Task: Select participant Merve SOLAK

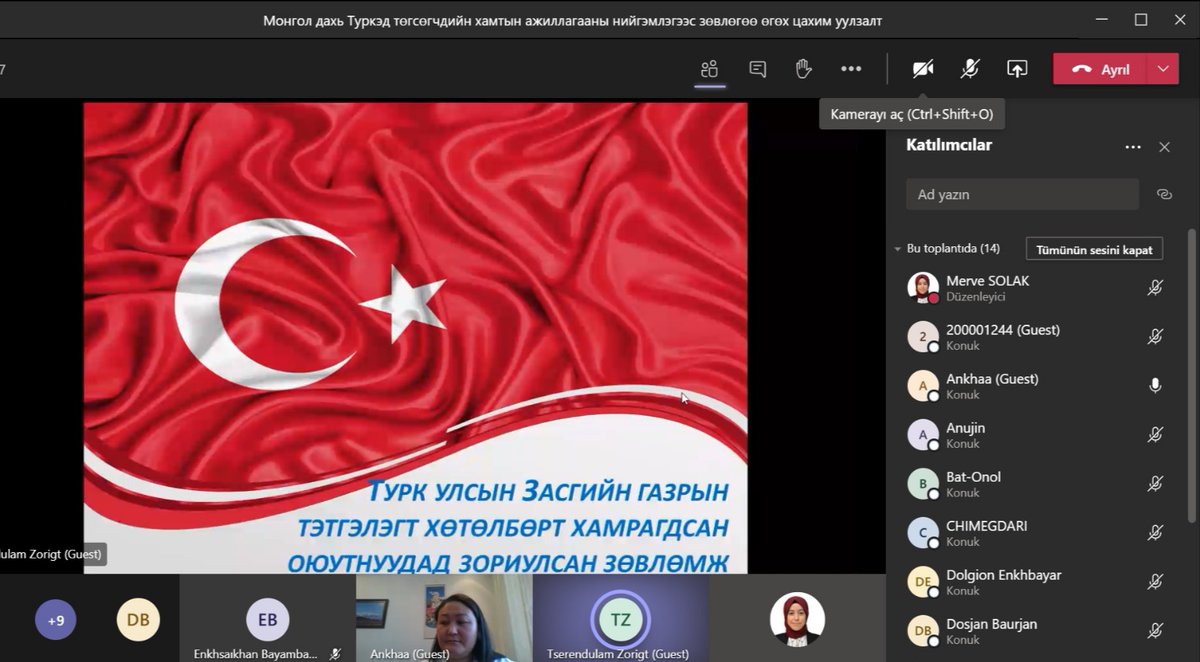Action: (1036, 288)
